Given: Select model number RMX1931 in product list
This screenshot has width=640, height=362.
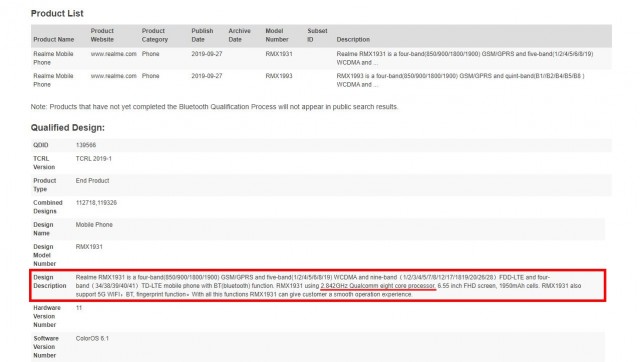Looking at the screenshot, I should [279, 54].
